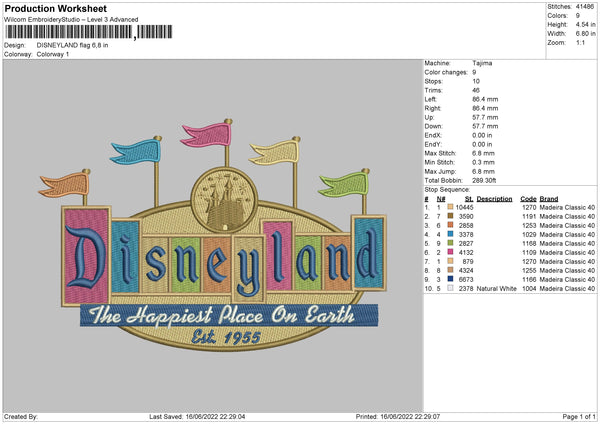Select the swatch beside stitch count 4324

click(x=450, y=270)
